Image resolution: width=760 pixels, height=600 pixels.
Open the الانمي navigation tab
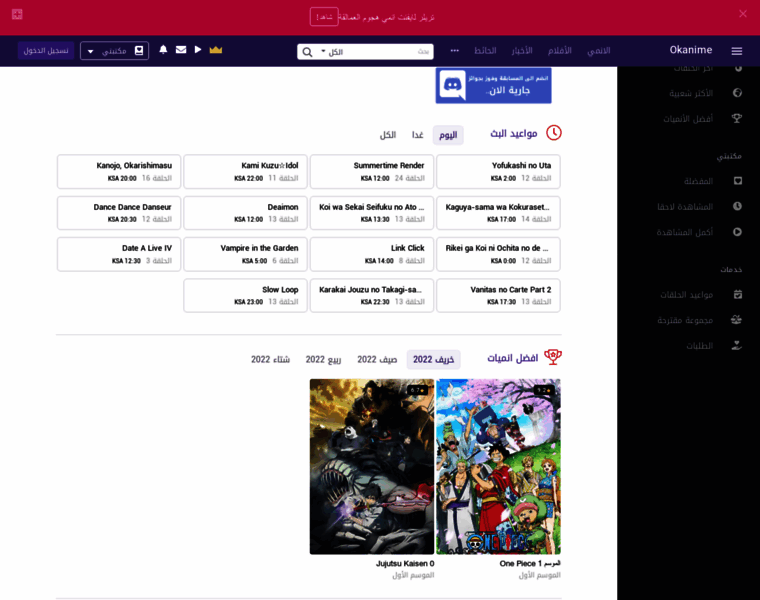[x=599, y=51]
